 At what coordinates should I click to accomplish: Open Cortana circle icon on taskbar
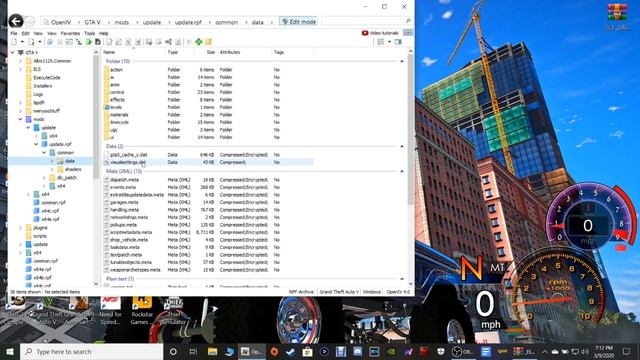click(x=173, y=351)
